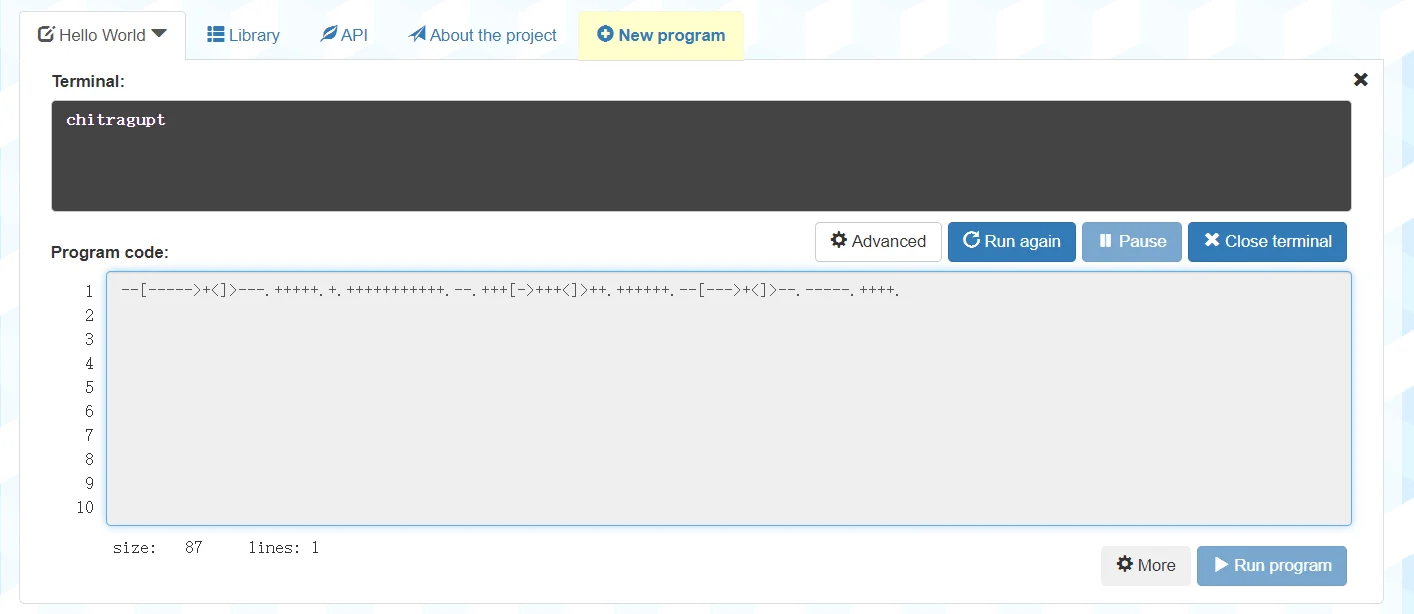Click the list icon beside Library
The image size is (1414, 614).
click(x=215, y=35)
